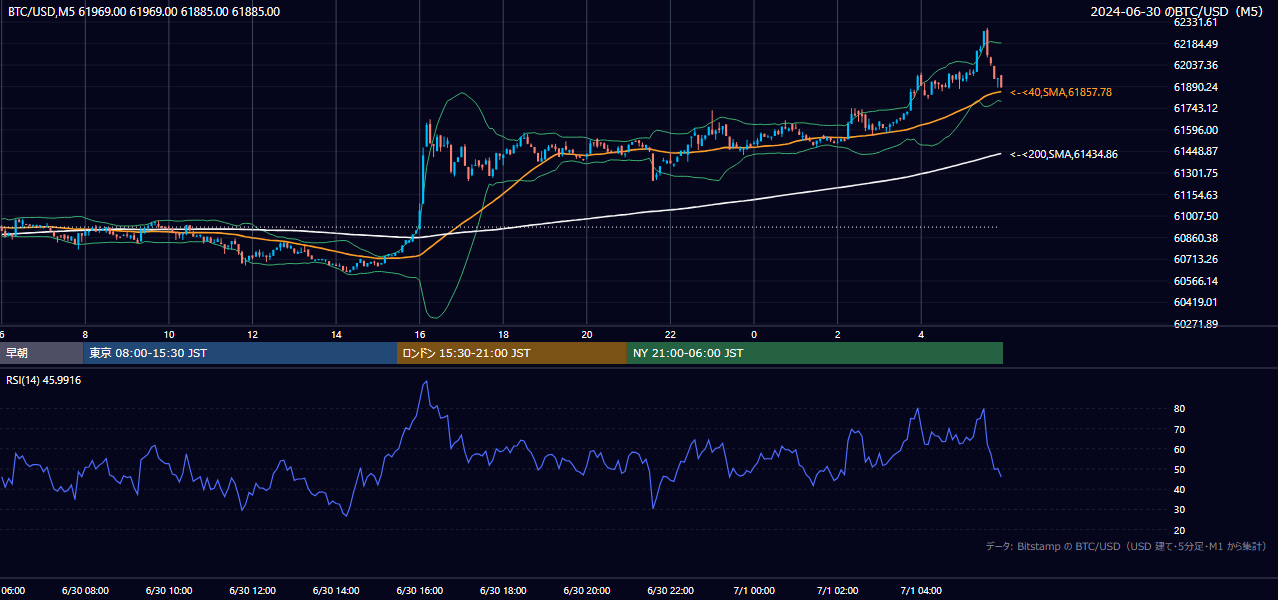Click the 7/1 04:00 bottom time label

[921, 590]
